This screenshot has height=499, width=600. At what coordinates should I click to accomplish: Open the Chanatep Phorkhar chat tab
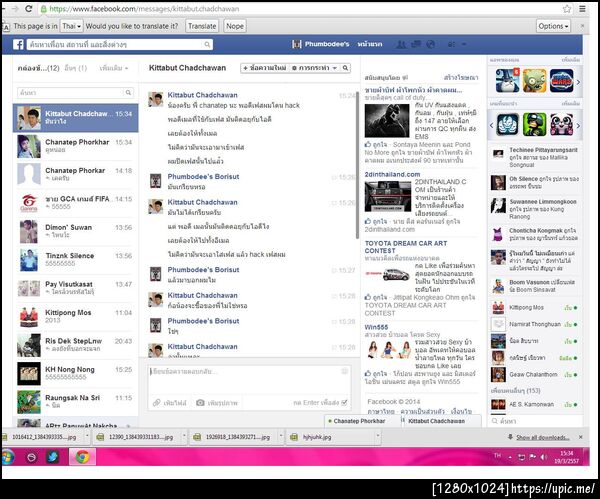click(x=362, y=421)
